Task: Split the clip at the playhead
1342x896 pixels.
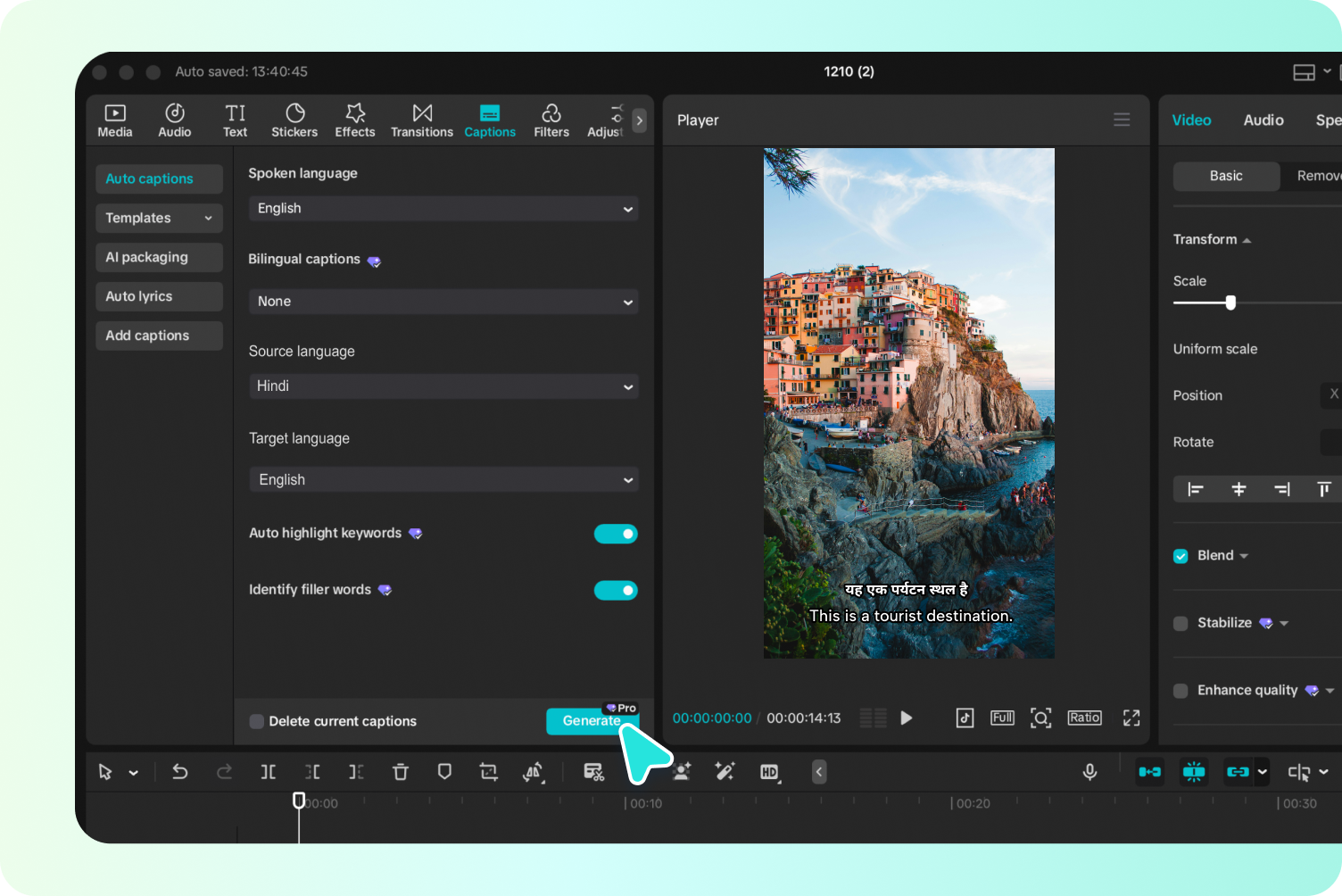Action: coord(268,772)
